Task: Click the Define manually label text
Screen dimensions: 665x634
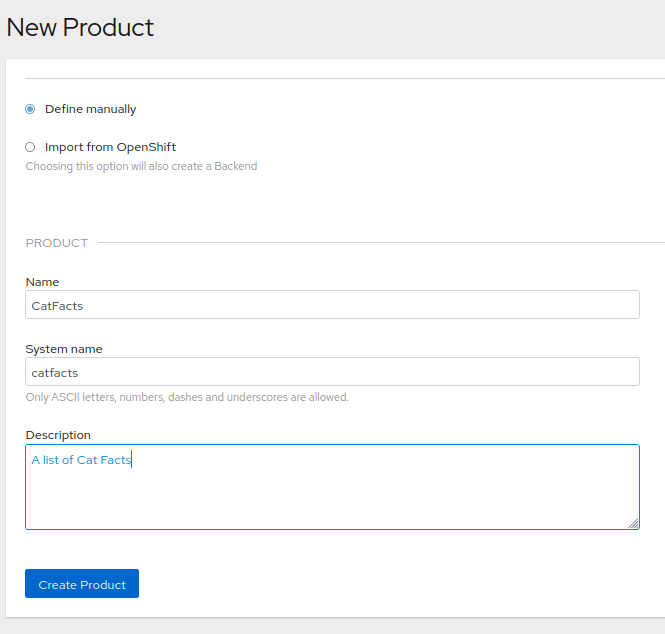Action: [x=90, y=109]
